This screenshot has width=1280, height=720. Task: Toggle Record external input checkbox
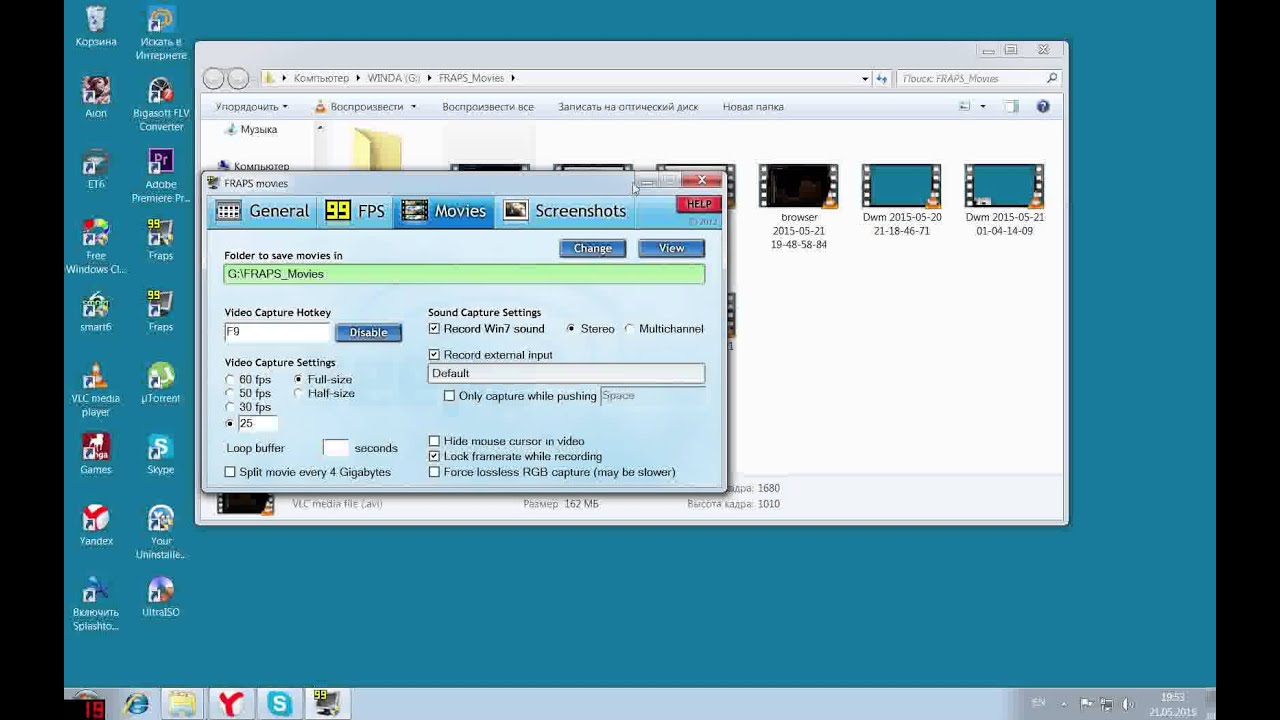[x=434, y=355]
